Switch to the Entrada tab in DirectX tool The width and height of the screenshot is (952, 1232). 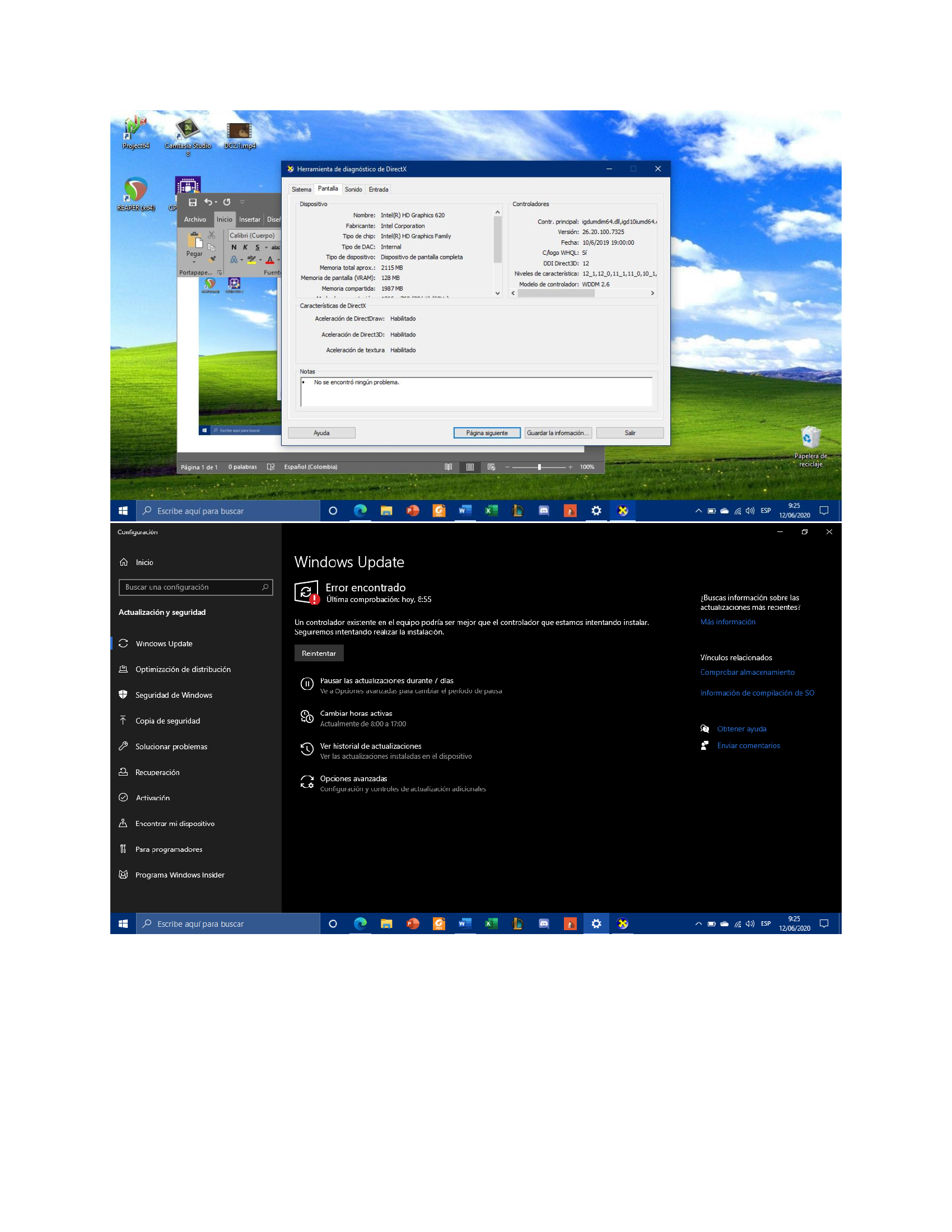tap(379, 189)
